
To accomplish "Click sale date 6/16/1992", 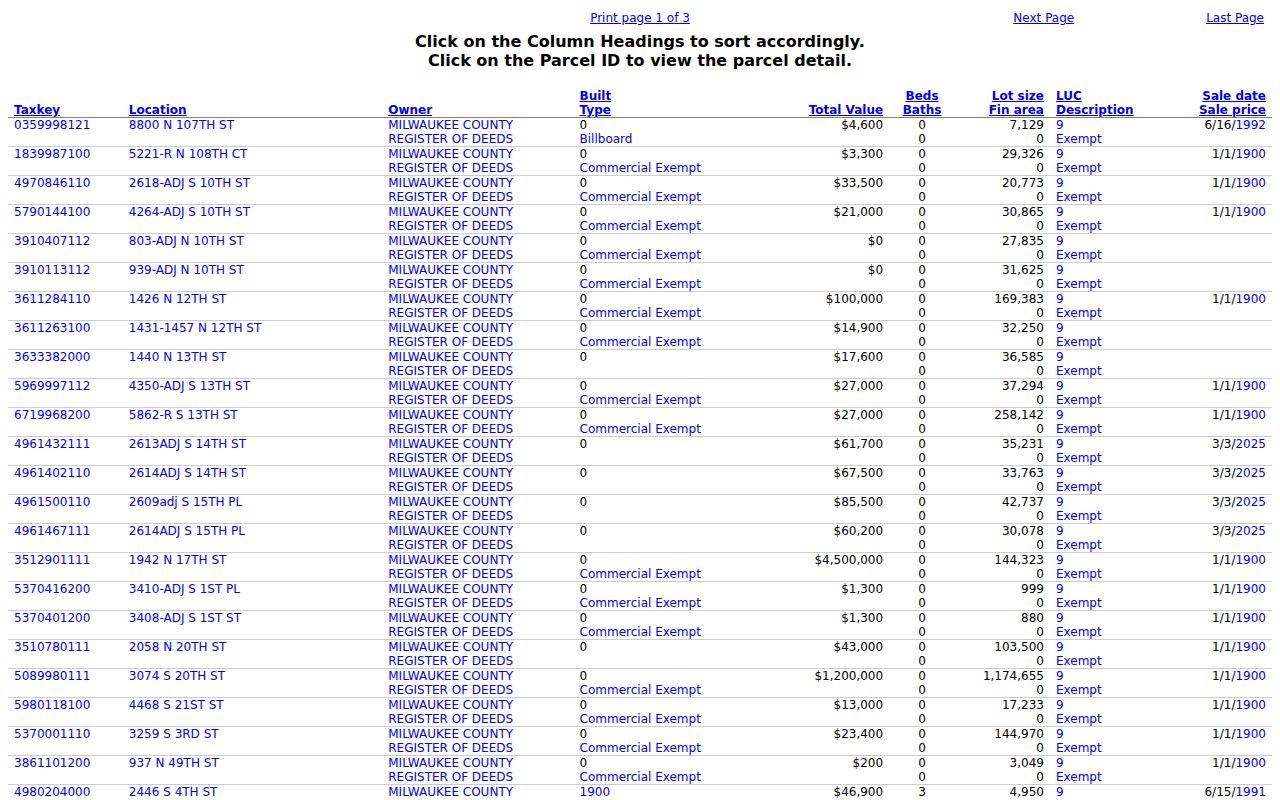I will (x=1235, y=125).
